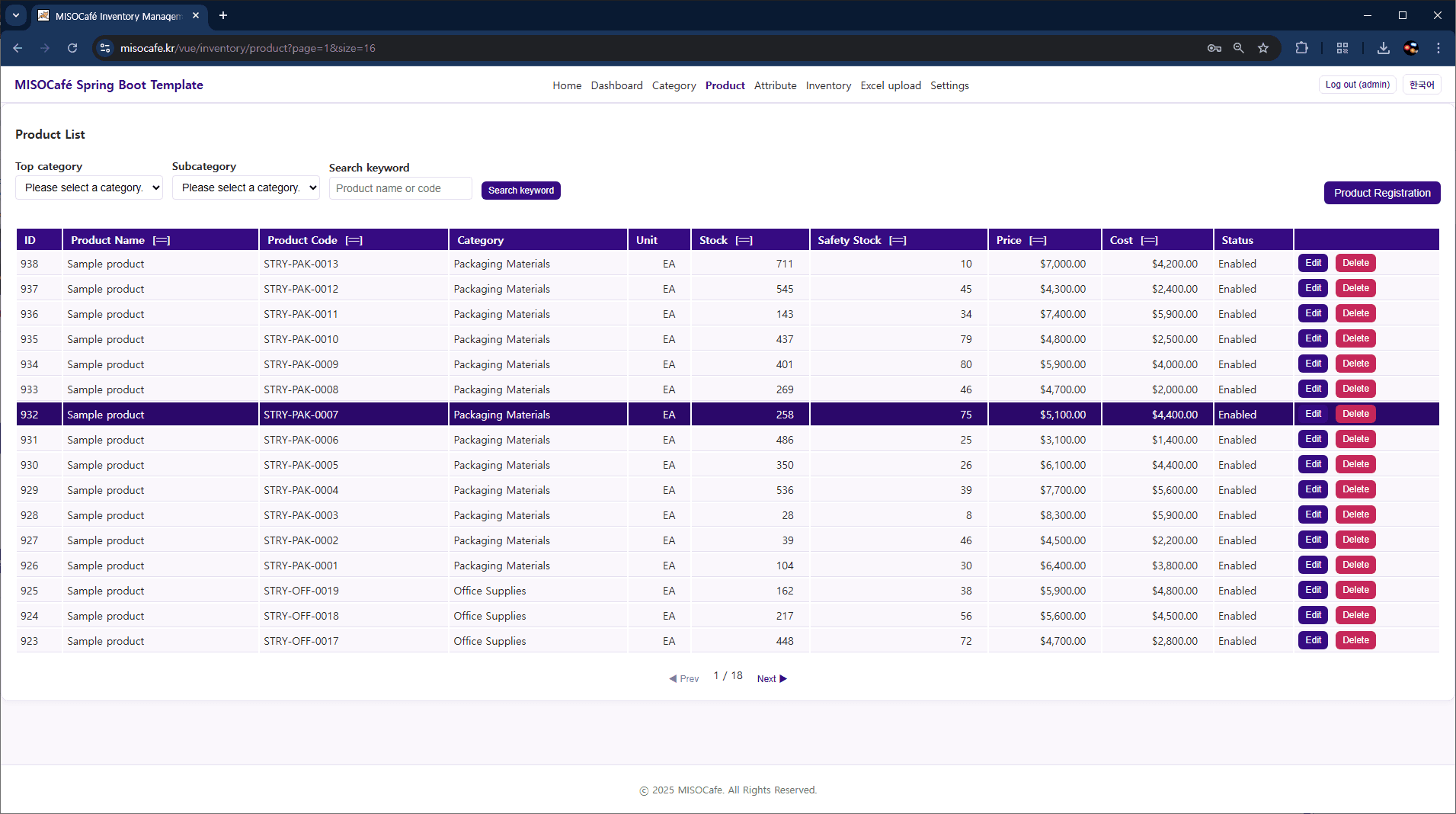Open the Excel upload menu item

tap(890, 85)
